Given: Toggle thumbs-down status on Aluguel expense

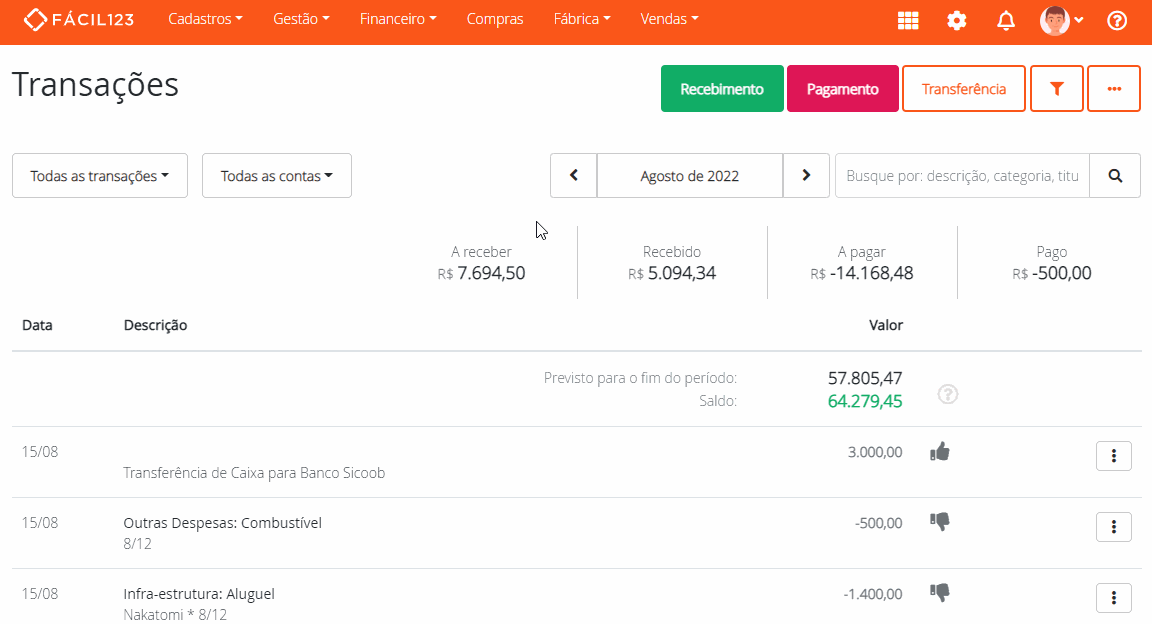Looking at the screenshot, I should (939, 592).
